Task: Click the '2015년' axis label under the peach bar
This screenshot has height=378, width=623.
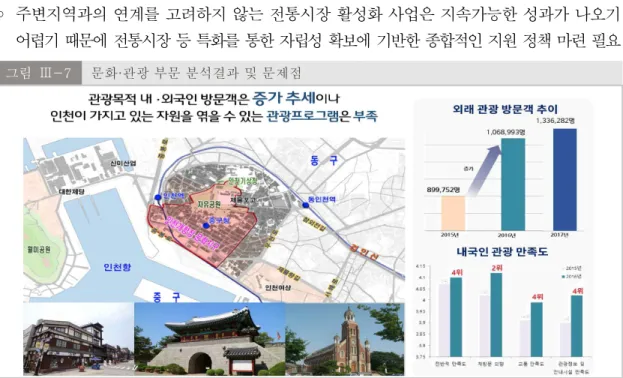Action: [449, 235]
